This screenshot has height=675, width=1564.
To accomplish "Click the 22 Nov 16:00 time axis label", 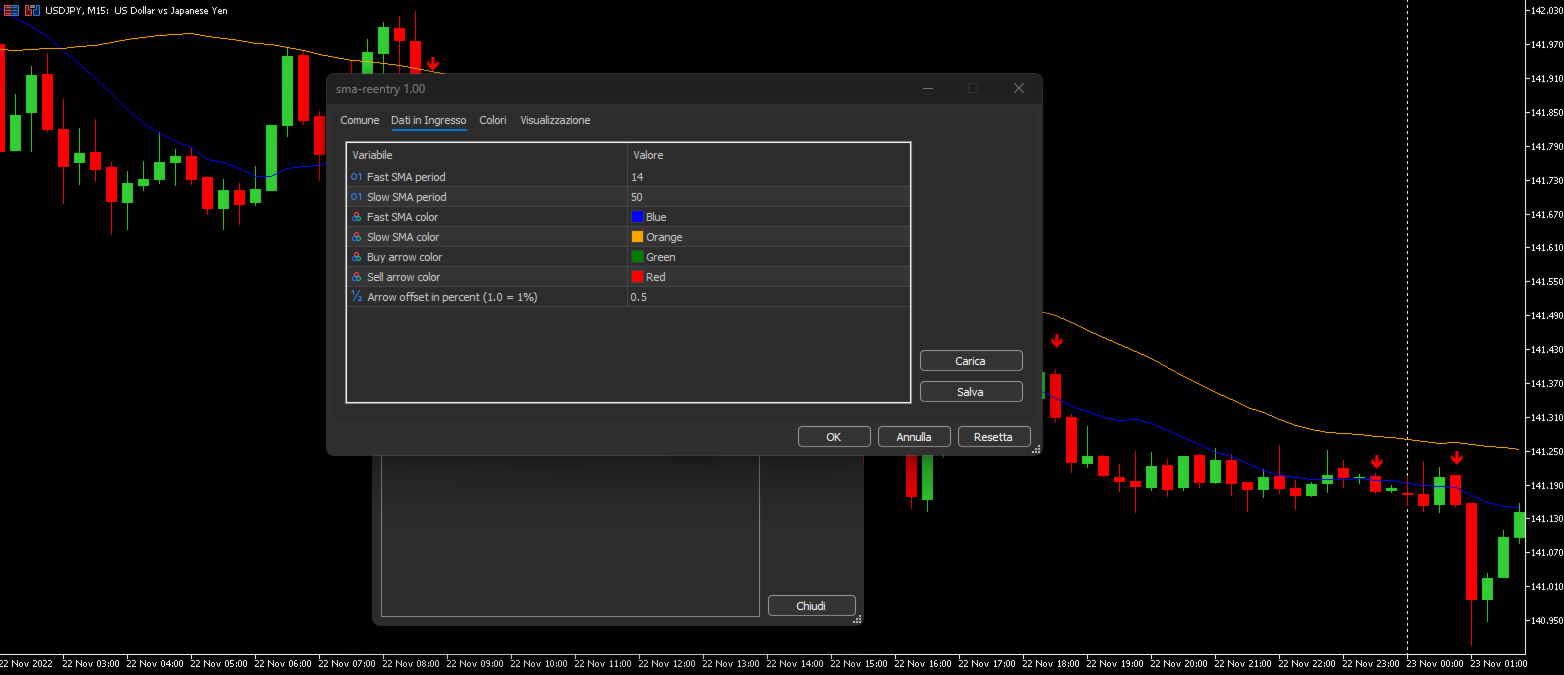I will coord(923,663).
